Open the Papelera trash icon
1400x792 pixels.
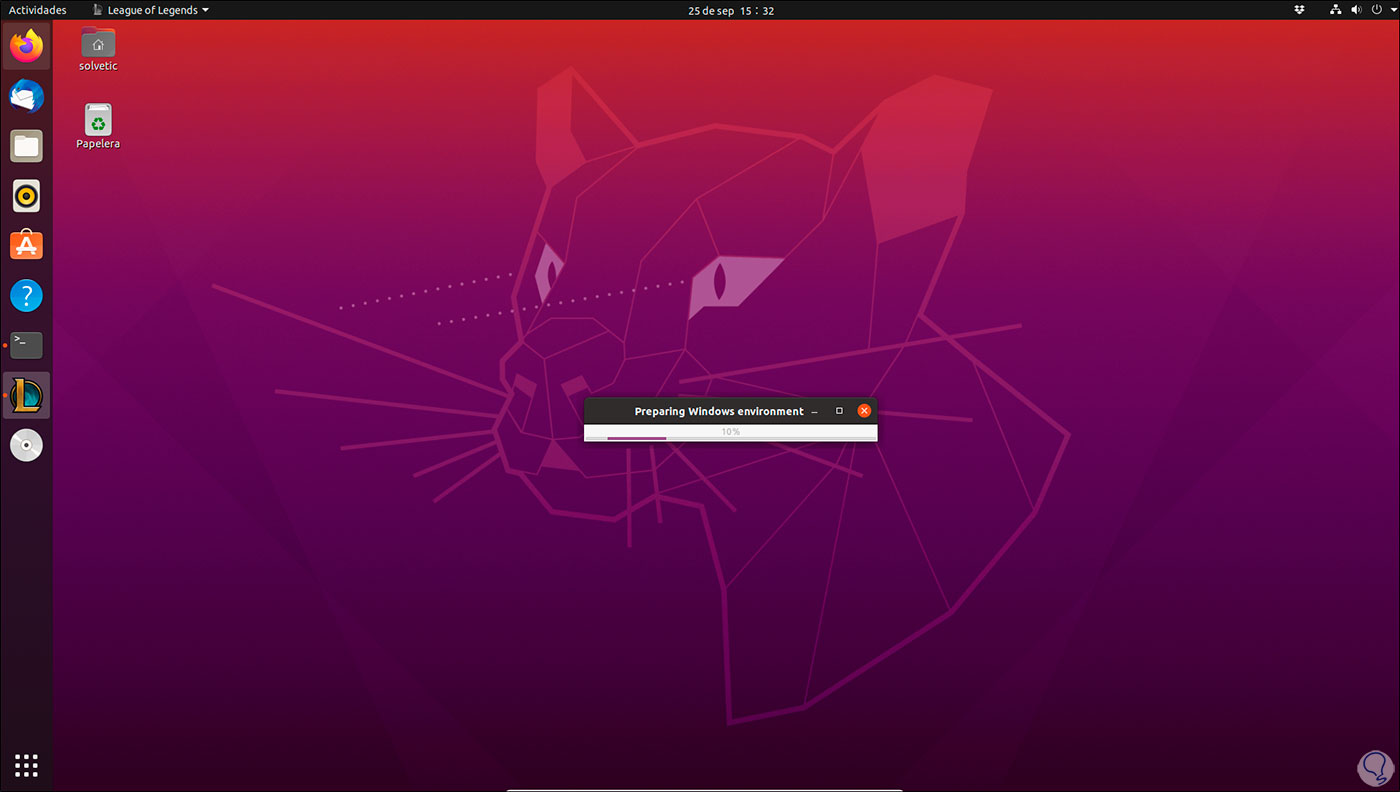(x=98, y=127)
